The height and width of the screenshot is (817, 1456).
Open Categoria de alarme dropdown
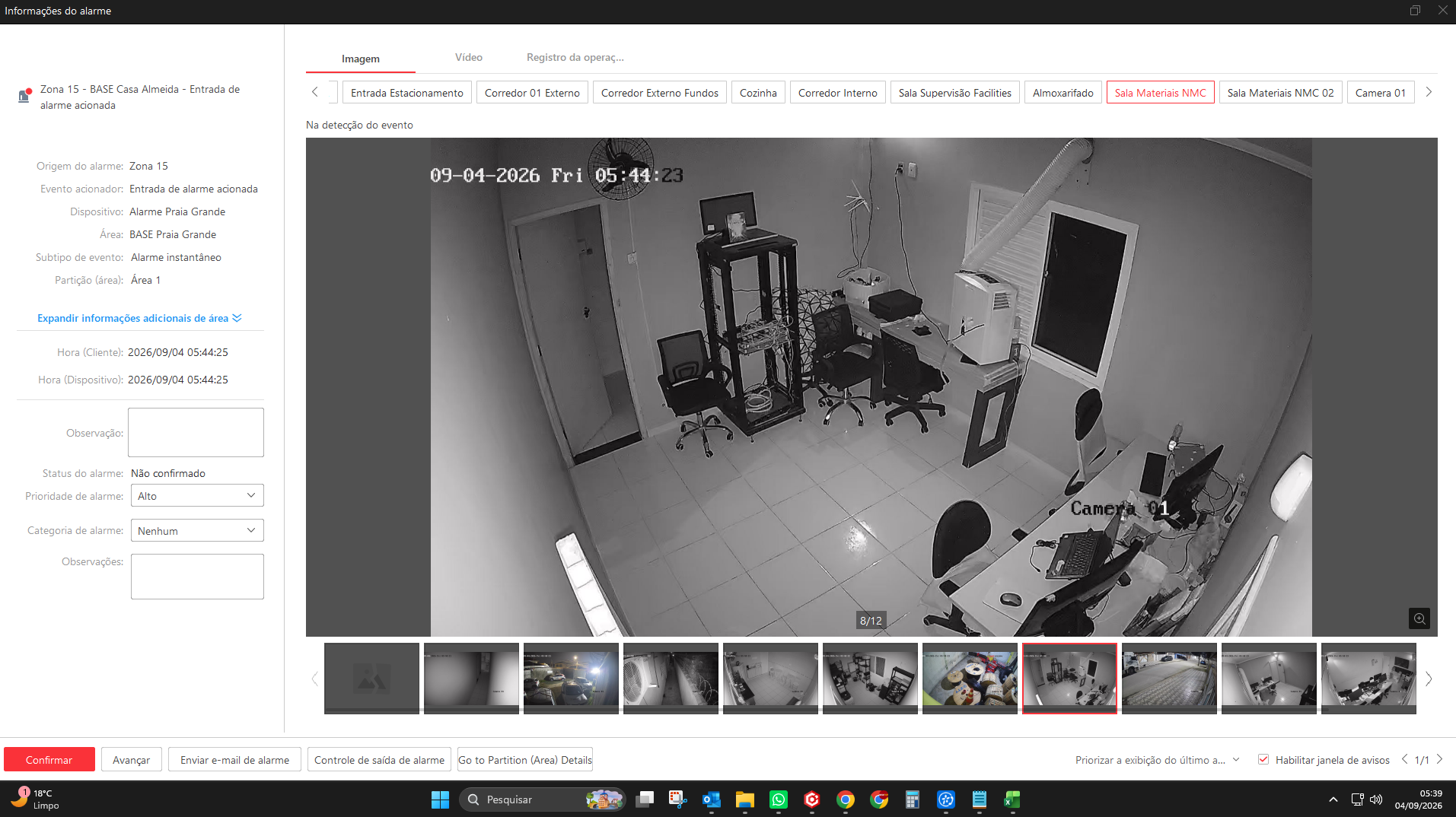(x=197, y=530)
